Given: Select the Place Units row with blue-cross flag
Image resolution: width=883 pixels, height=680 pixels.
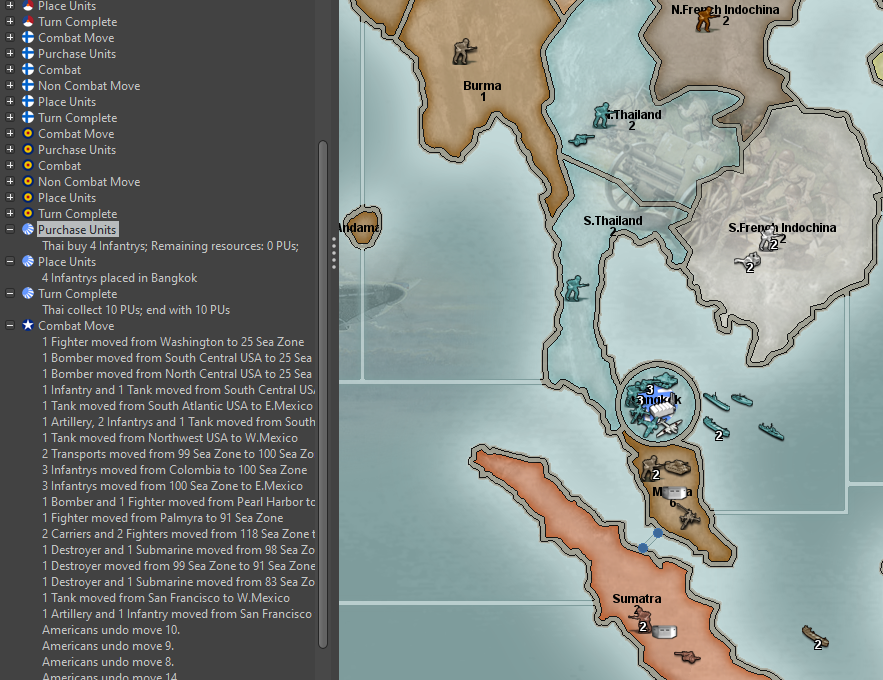Looking at the screenshot, I should click(x=67, y=102).
